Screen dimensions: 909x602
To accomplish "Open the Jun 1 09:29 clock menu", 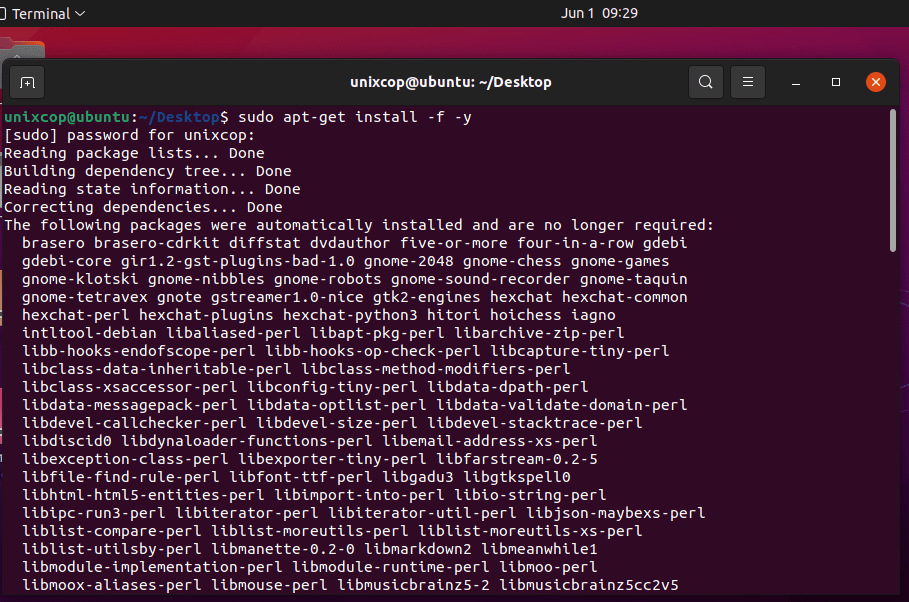I will point(599,13).
